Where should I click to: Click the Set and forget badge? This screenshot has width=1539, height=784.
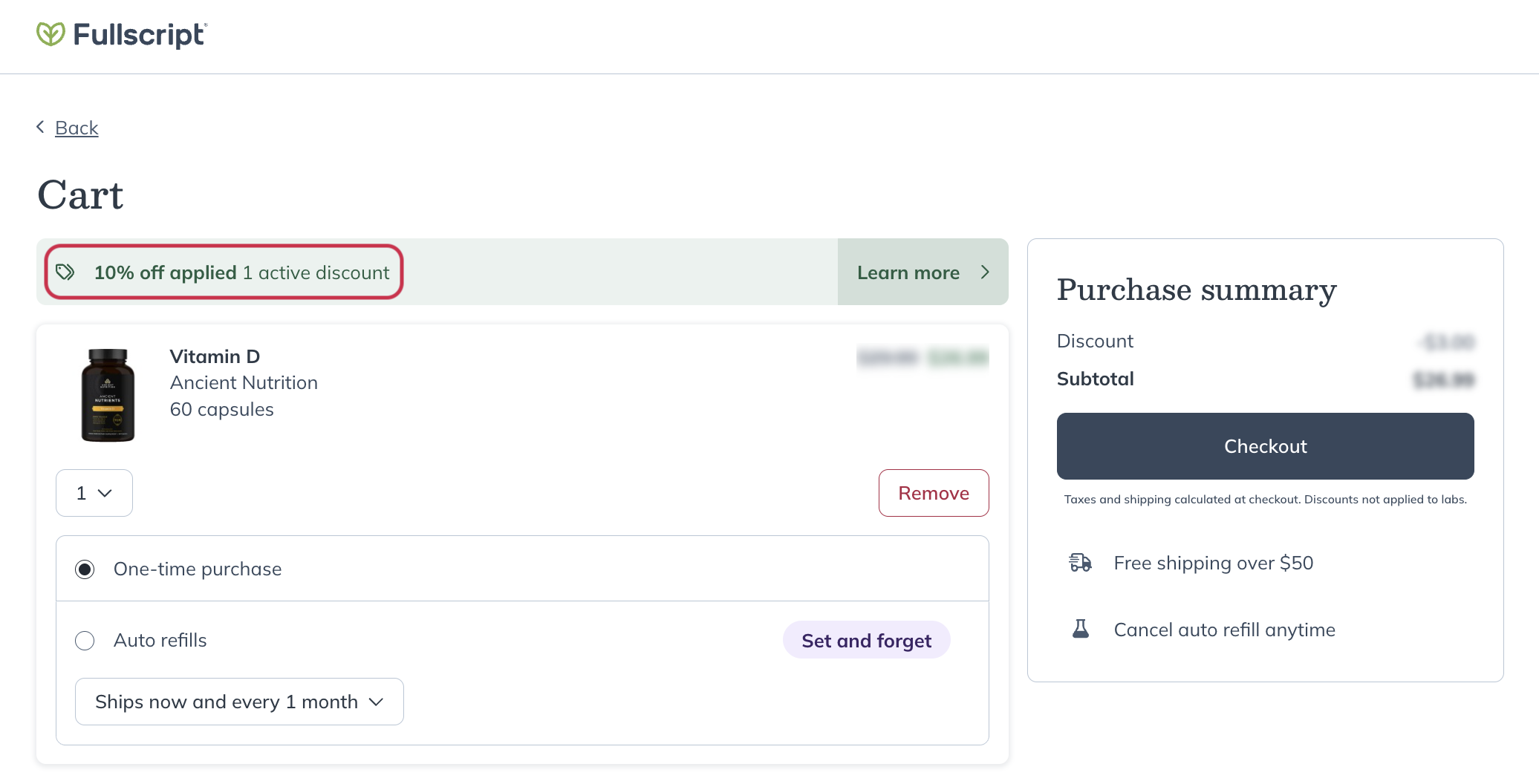tap(866, 640)
